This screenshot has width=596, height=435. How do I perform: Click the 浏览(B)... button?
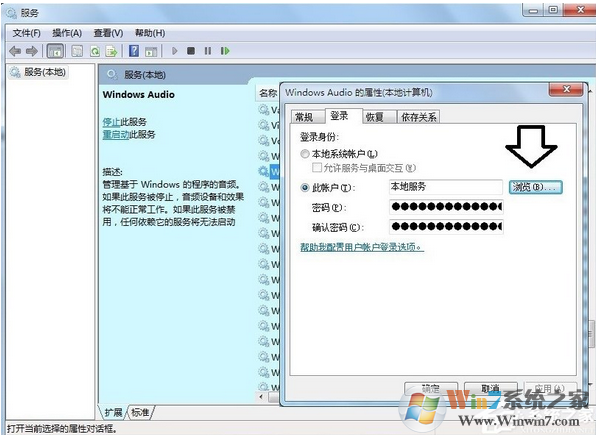[x=536, y=187]
